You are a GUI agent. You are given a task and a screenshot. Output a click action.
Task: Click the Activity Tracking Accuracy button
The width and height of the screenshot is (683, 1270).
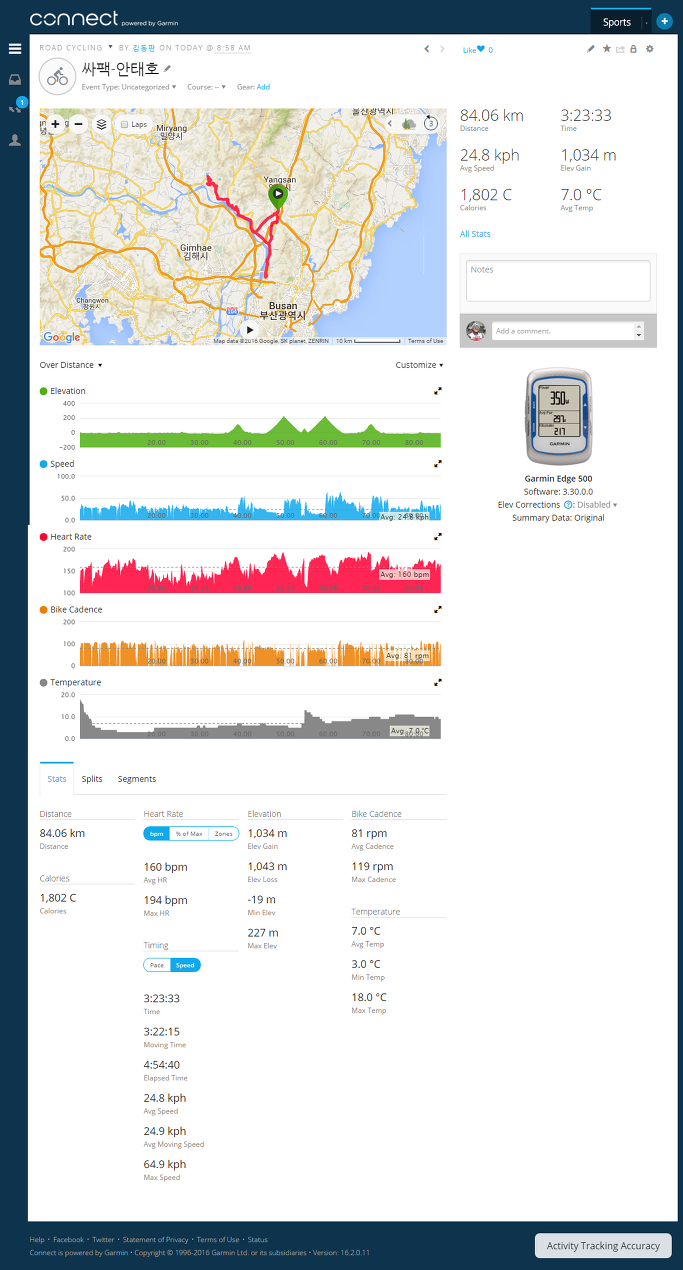pyautogui.click(x=603, y=1245)
